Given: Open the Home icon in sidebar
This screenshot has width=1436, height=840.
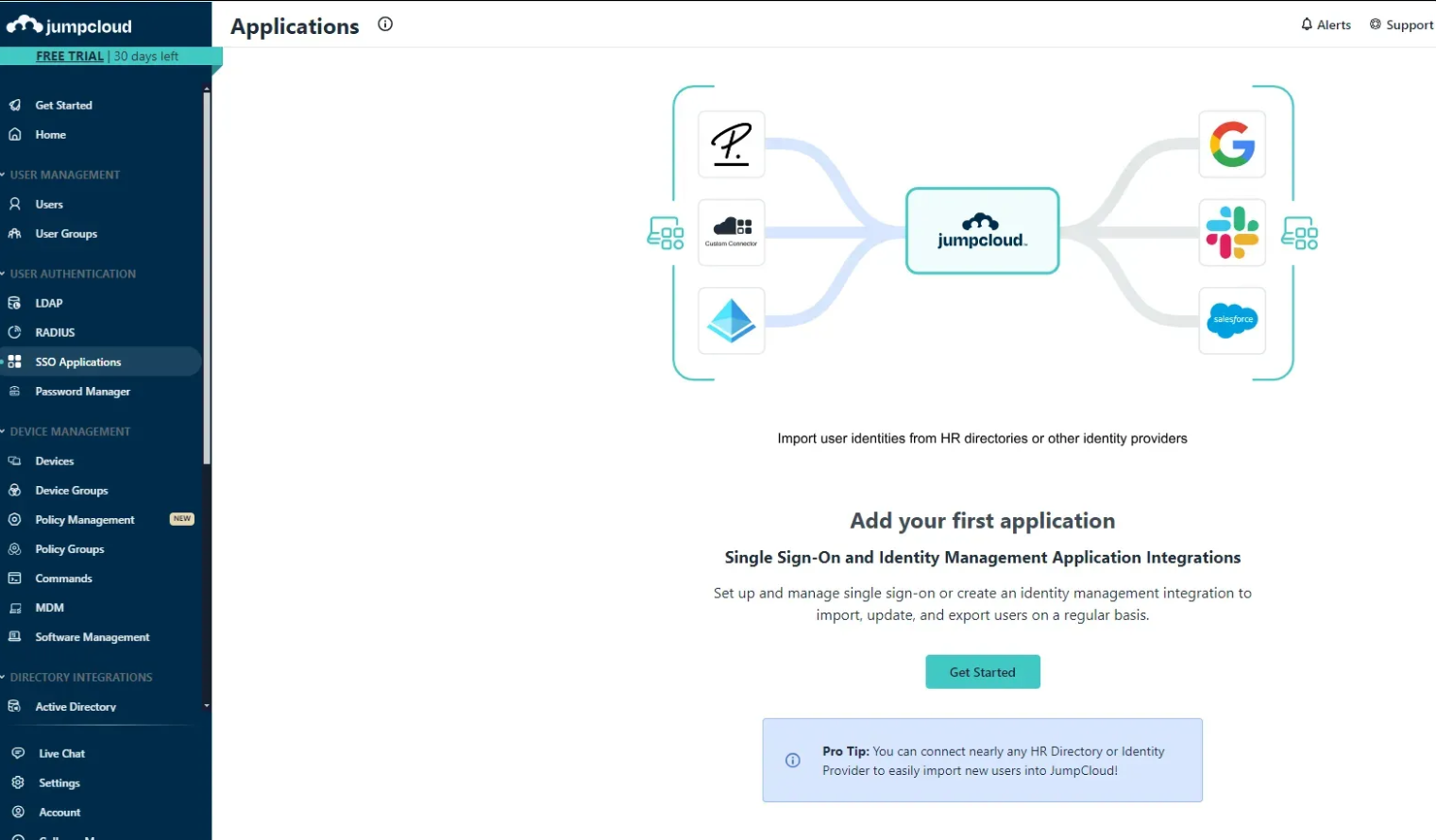Looking at the screenshot, I should point(15,134).
